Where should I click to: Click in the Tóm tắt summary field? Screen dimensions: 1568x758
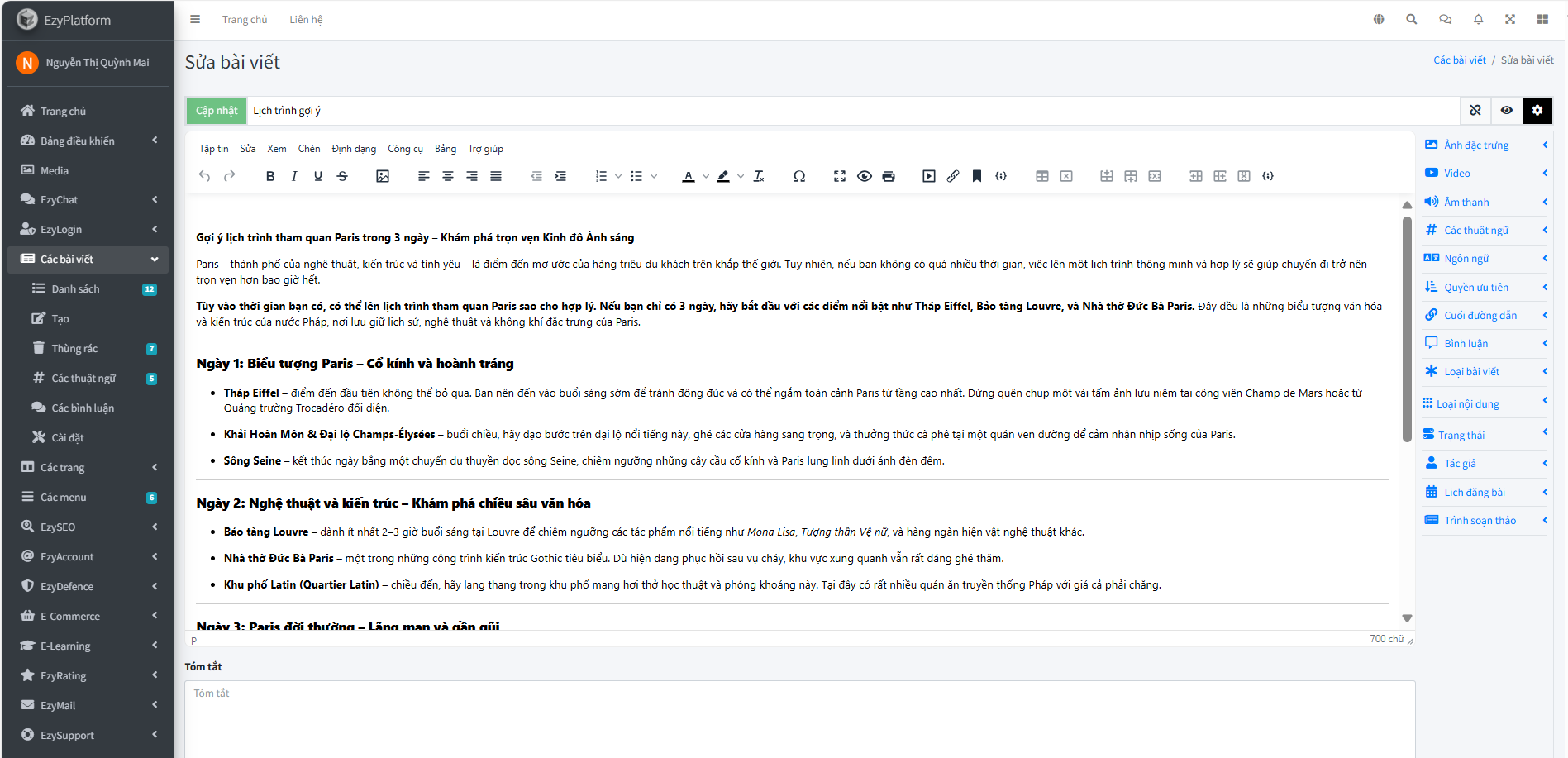[x=798, y=717]
